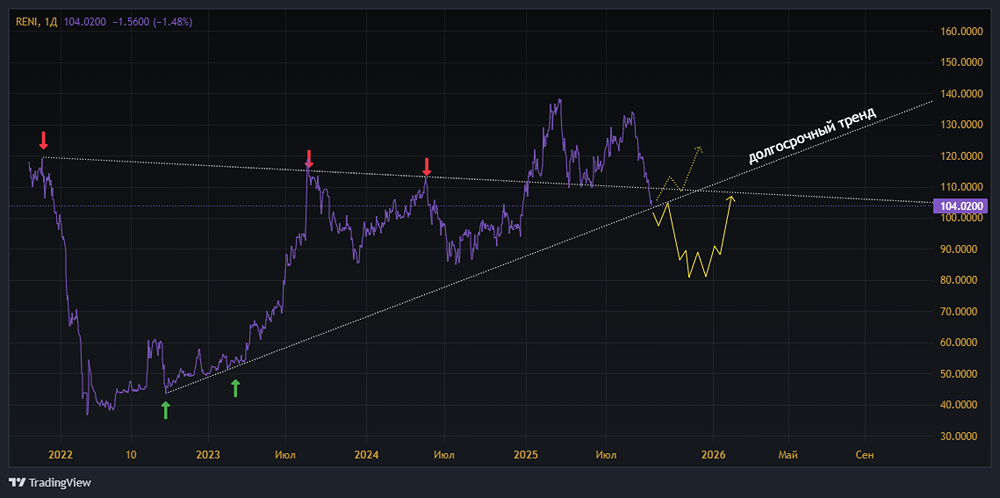Select the долгосрочный тренд text label

[811, 135]
